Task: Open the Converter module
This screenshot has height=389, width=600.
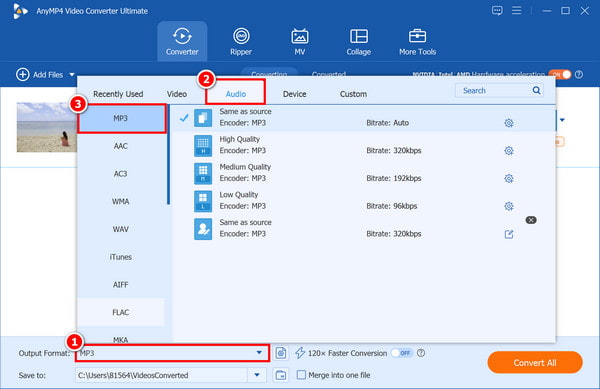Action: tap(182, 41)
